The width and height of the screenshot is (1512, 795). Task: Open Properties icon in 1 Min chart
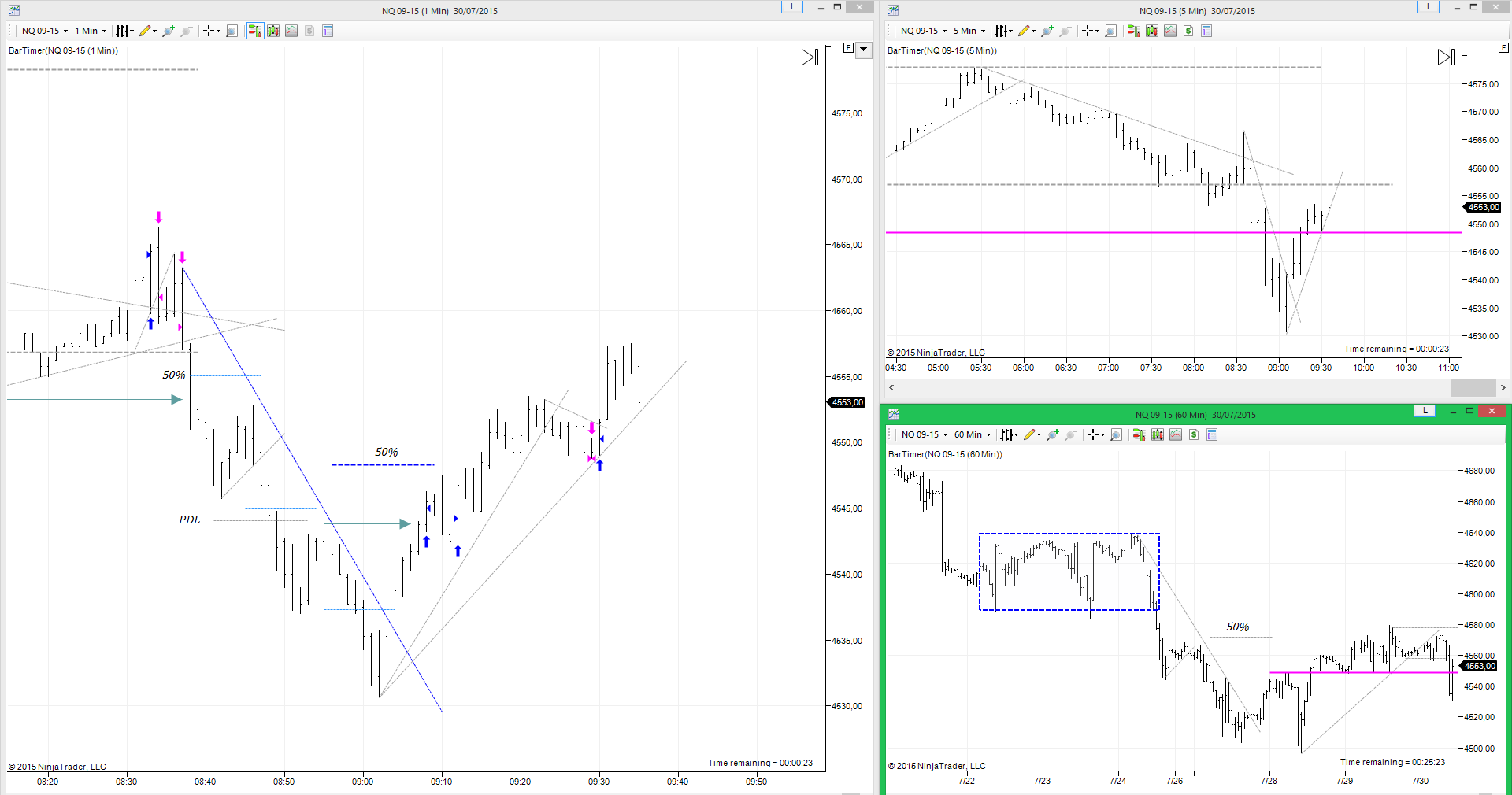328,31
